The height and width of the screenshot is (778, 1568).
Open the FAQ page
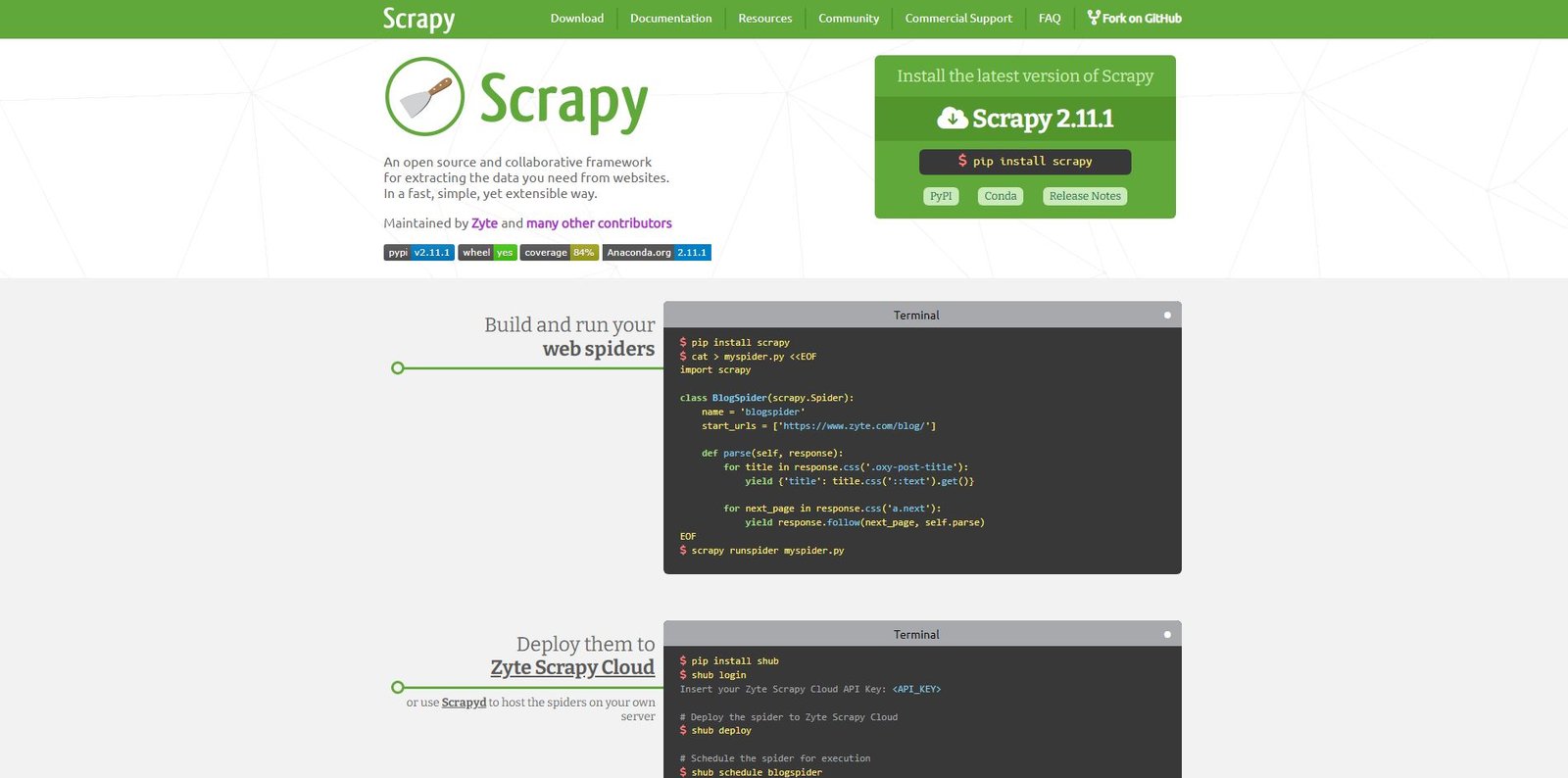click(x=1050, y=19)
